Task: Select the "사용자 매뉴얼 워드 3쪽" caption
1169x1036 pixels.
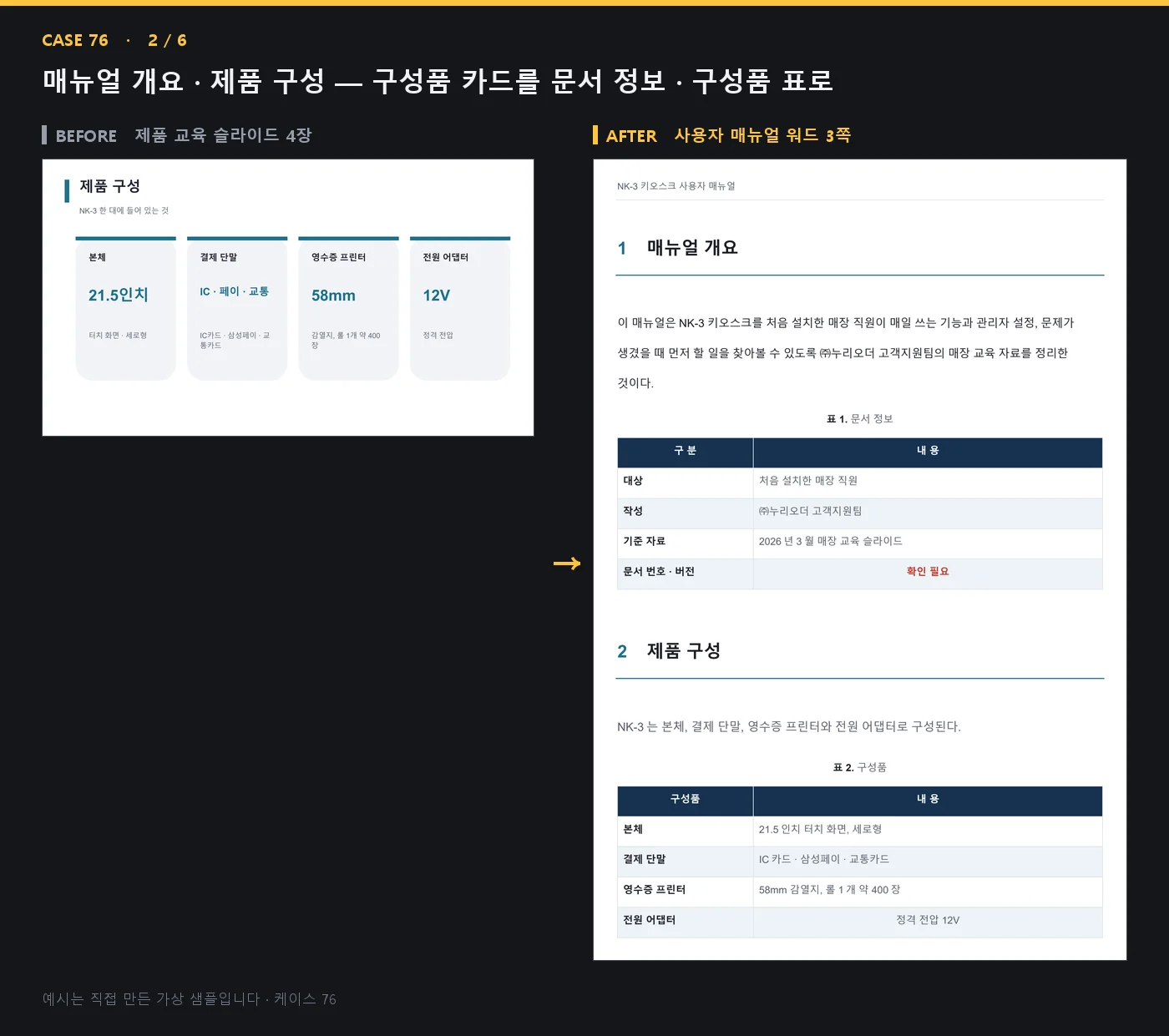Action: (762, 135)
